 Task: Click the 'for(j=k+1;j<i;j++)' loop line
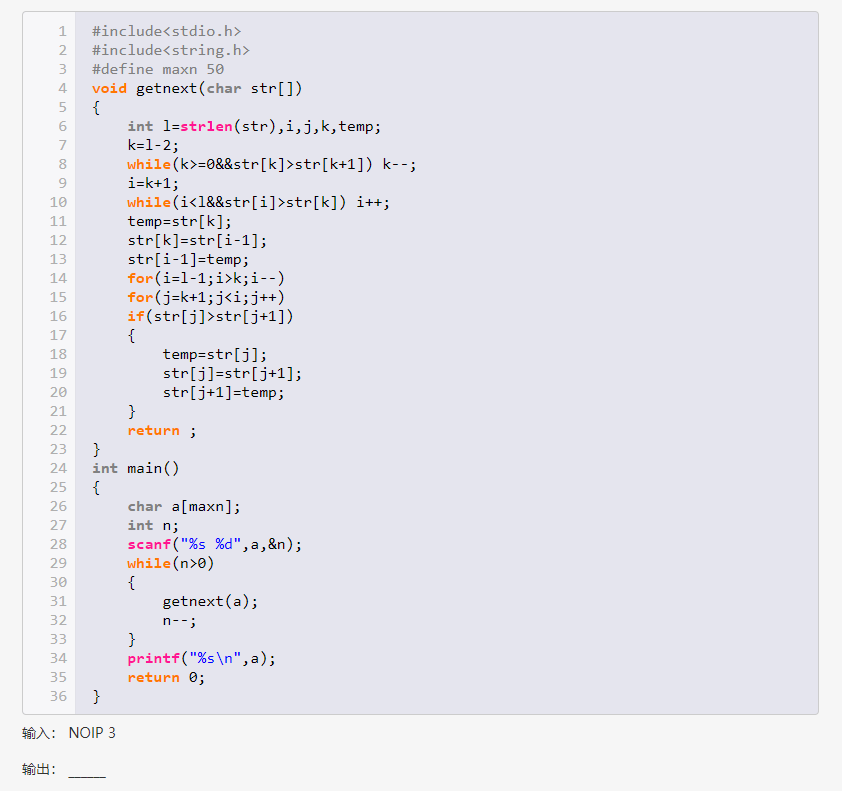point(206,297)
